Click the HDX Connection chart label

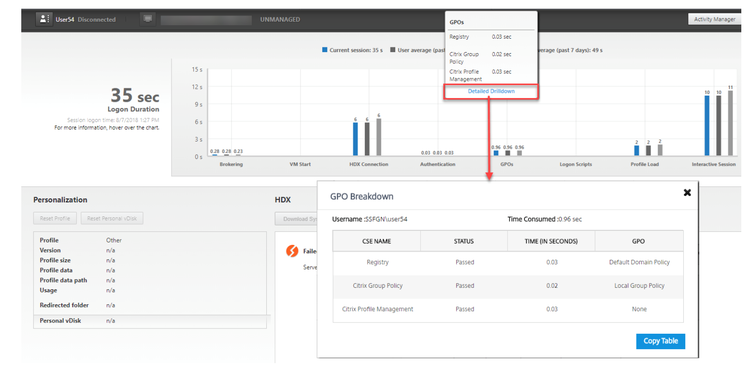[369, 164]
